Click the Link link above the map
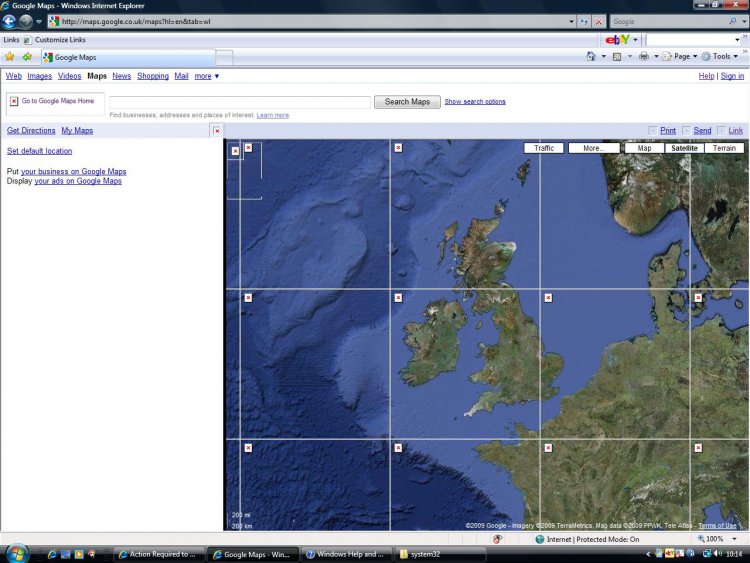Screen dimensions: 750x563 tap(736, 131)
